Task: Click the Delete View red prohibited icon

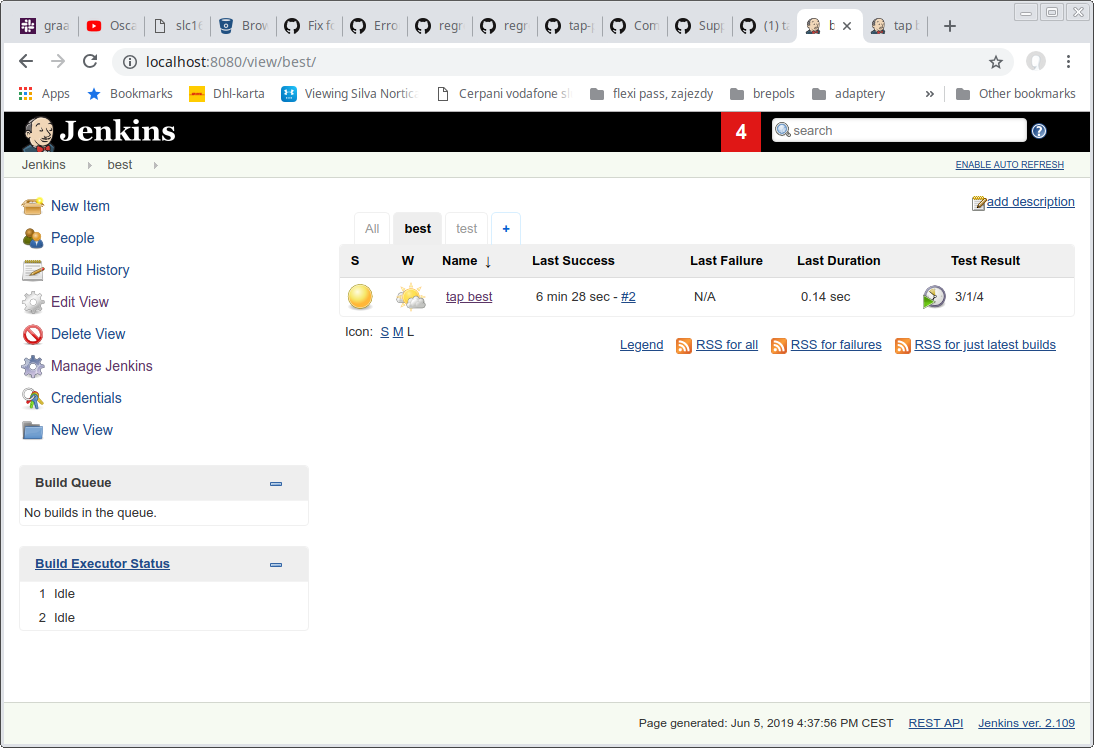Action: tap(33, 334)
